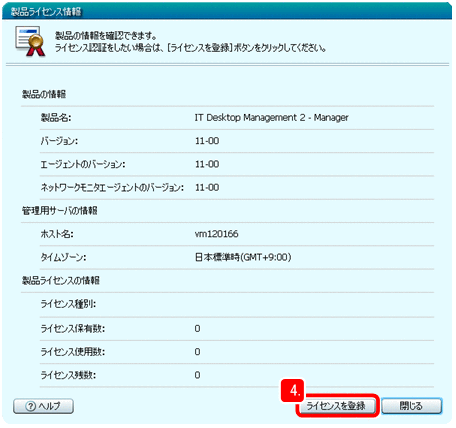456x428 pixels.
Task: Click the license certificate icon
Action: pyautogui.click(x=30, y=41)
